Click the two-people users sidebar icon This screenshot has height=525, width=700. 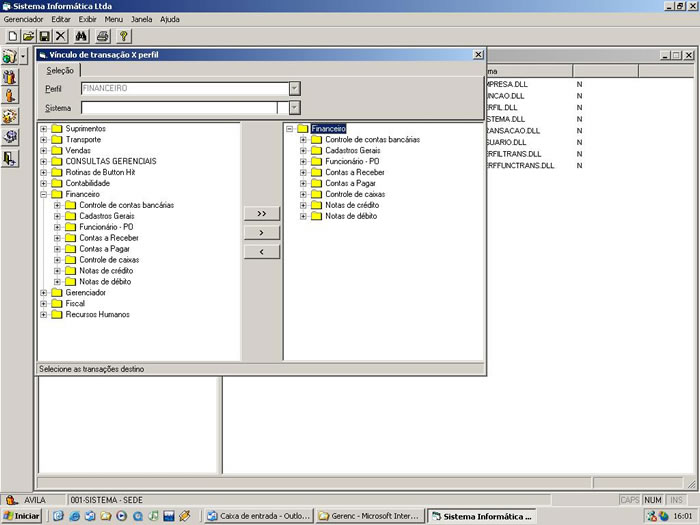pyautogui.click(x=9, y=77)
